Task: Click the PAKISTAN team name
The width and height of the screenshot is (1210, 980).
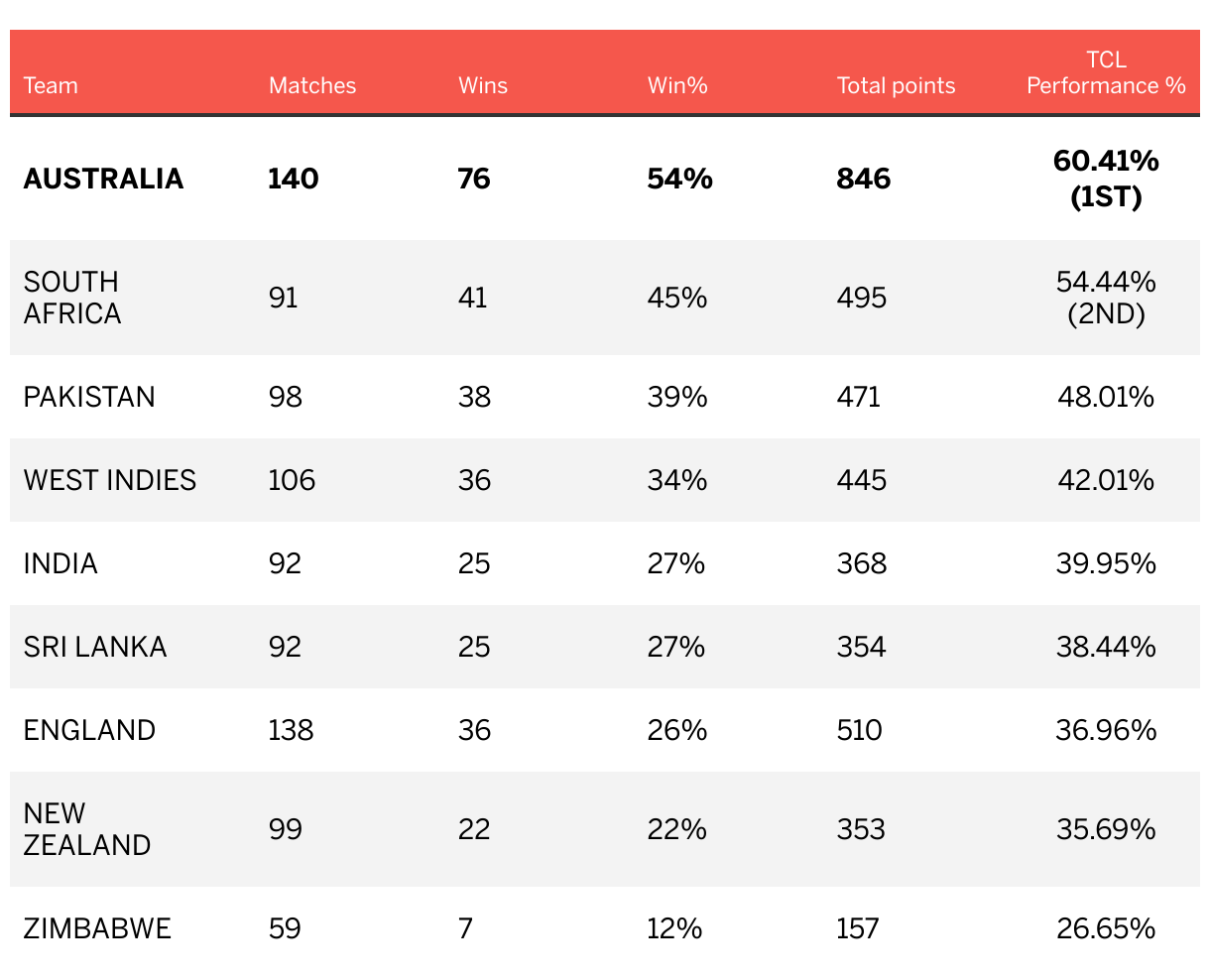Action: 89,397
